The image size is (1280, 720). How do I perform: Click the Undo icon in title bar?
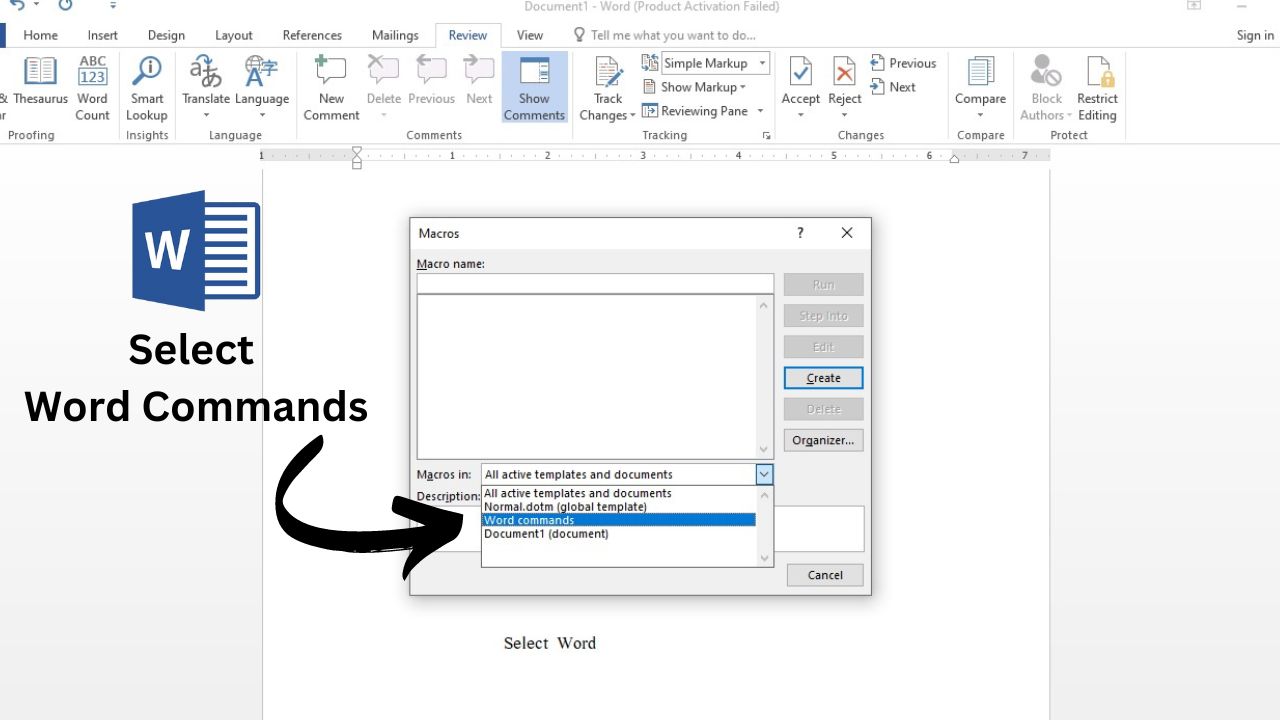click(18, 6)
